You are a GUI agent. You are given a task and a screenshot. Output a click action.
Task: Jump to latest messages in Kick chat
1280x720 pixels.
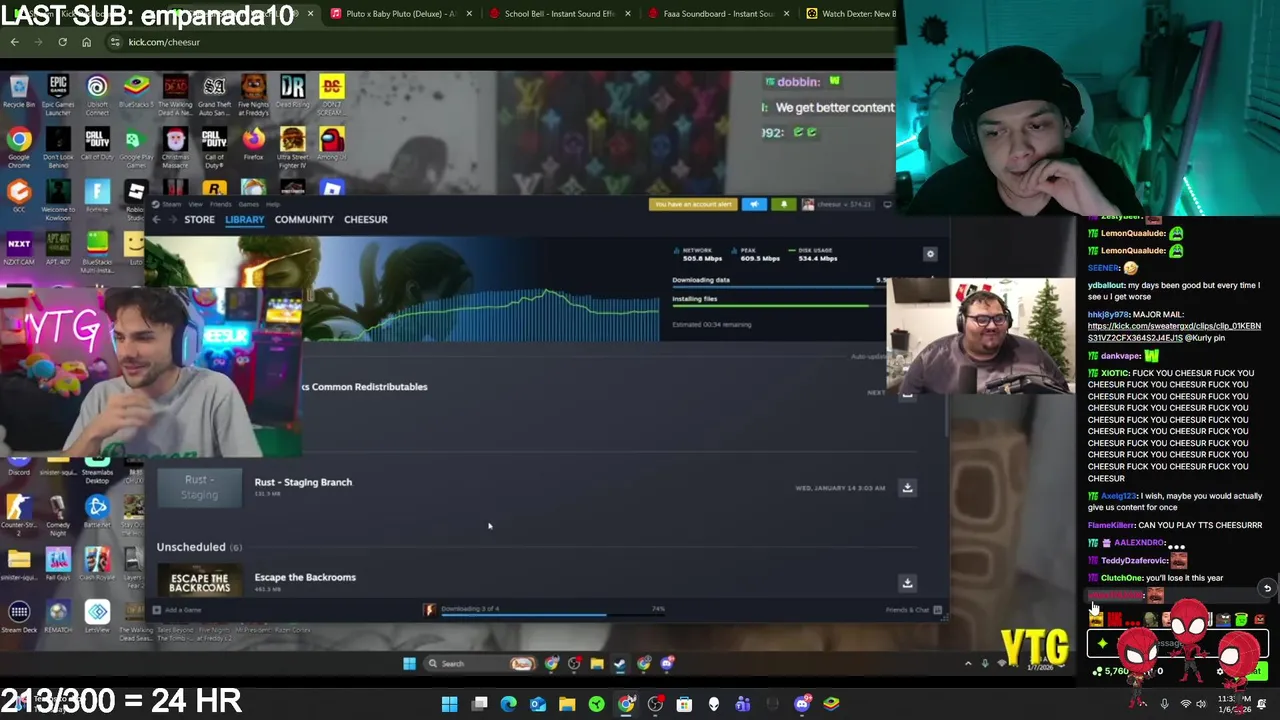coord(1267,588)
